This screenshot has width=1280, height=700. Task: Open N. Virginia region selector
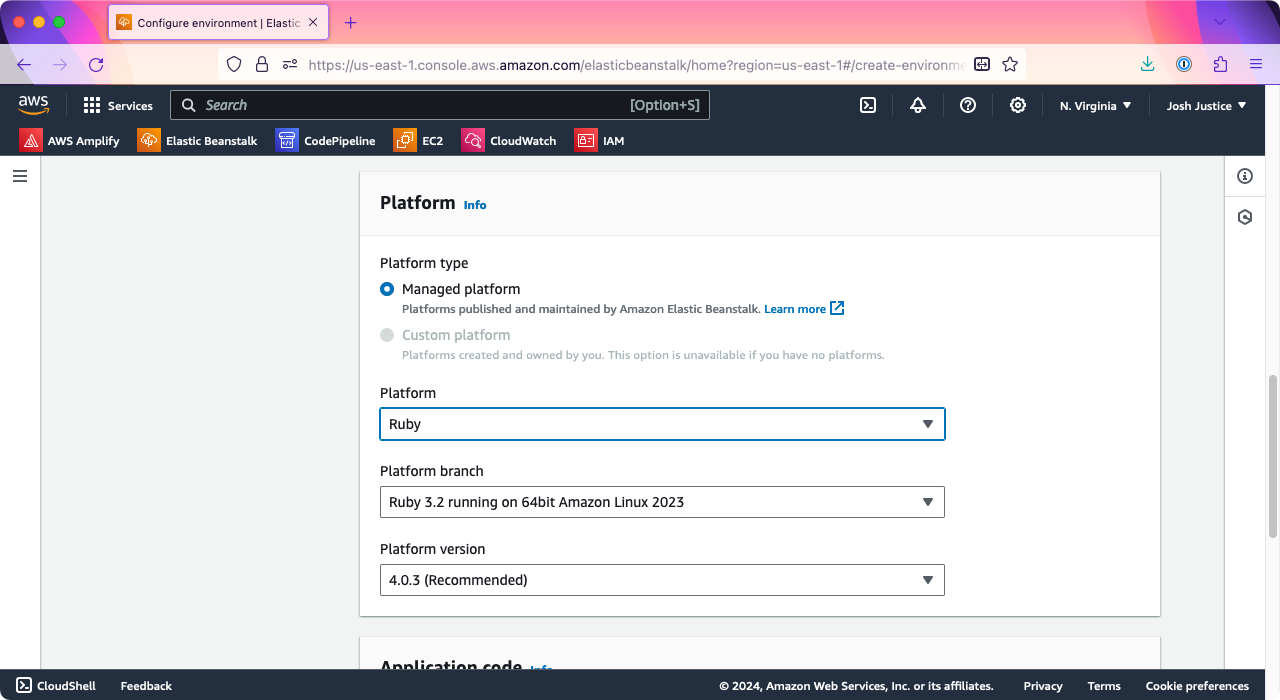click(x=1096, y=105)
